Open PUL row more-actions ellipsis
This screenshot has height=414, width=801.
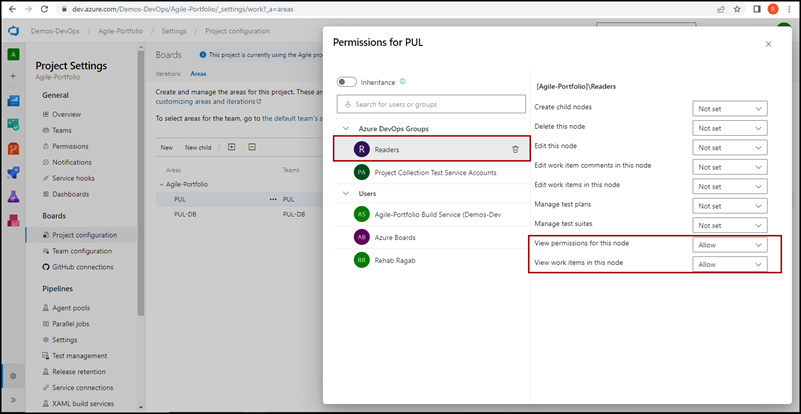[273, 199]
